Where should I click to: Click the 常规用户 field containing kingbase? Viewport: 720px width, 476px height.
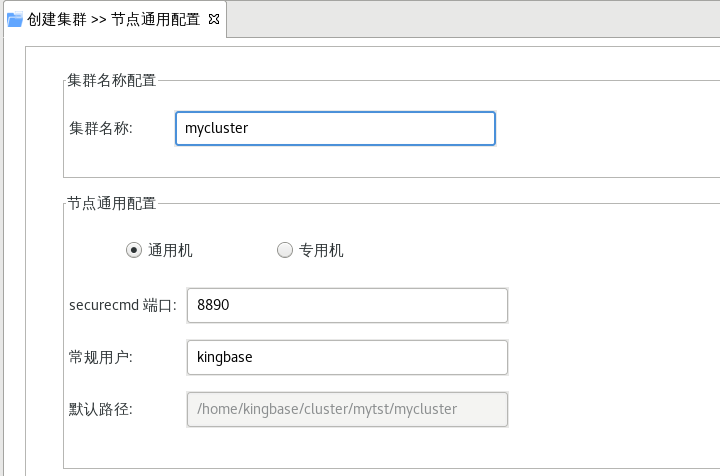pos(346,357)
